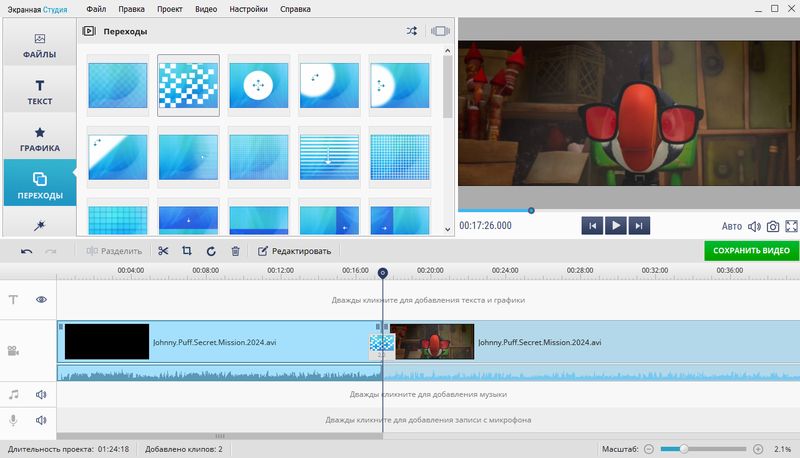Click the Сохранить видео button
The image size is (800, 458).
[x=751, y=251]
